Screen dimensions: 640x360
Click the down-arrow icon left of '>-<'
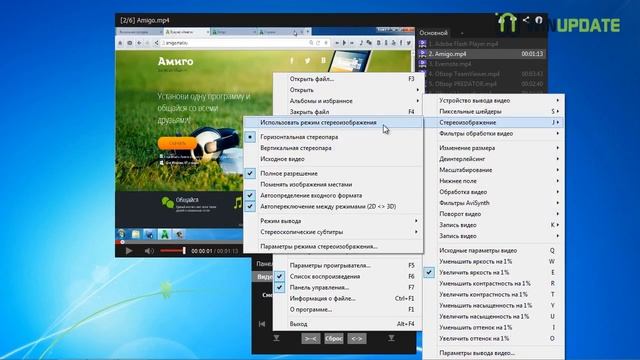click(x=276, y=338)
